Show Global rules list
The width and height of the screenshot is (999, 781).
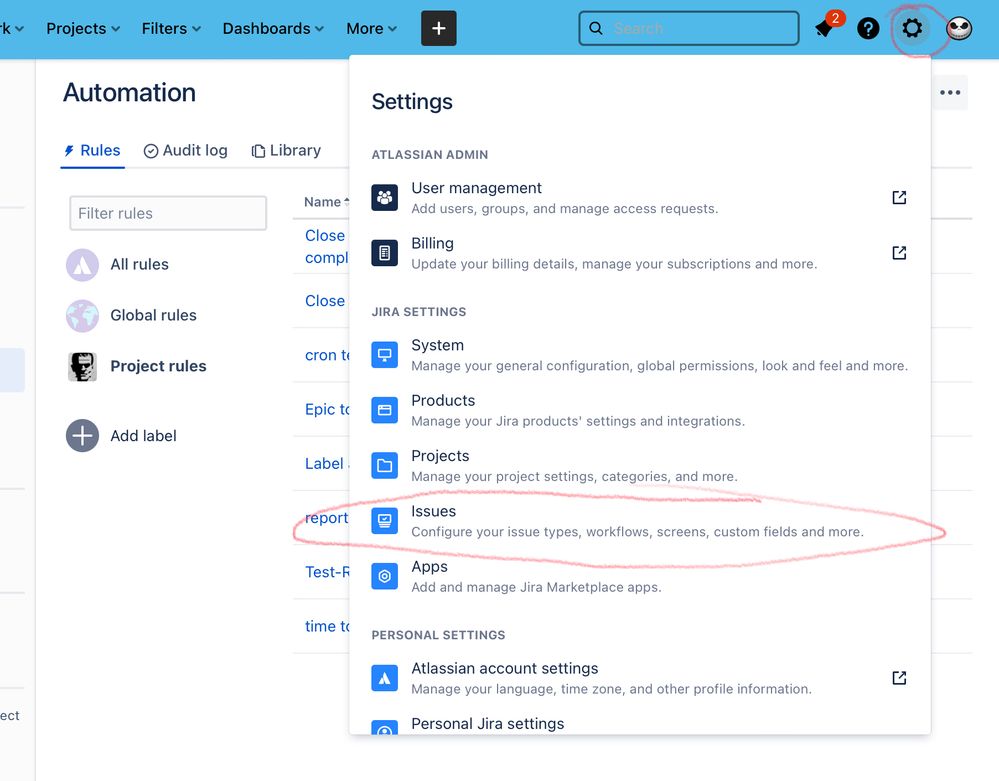[x=154, y=315]
